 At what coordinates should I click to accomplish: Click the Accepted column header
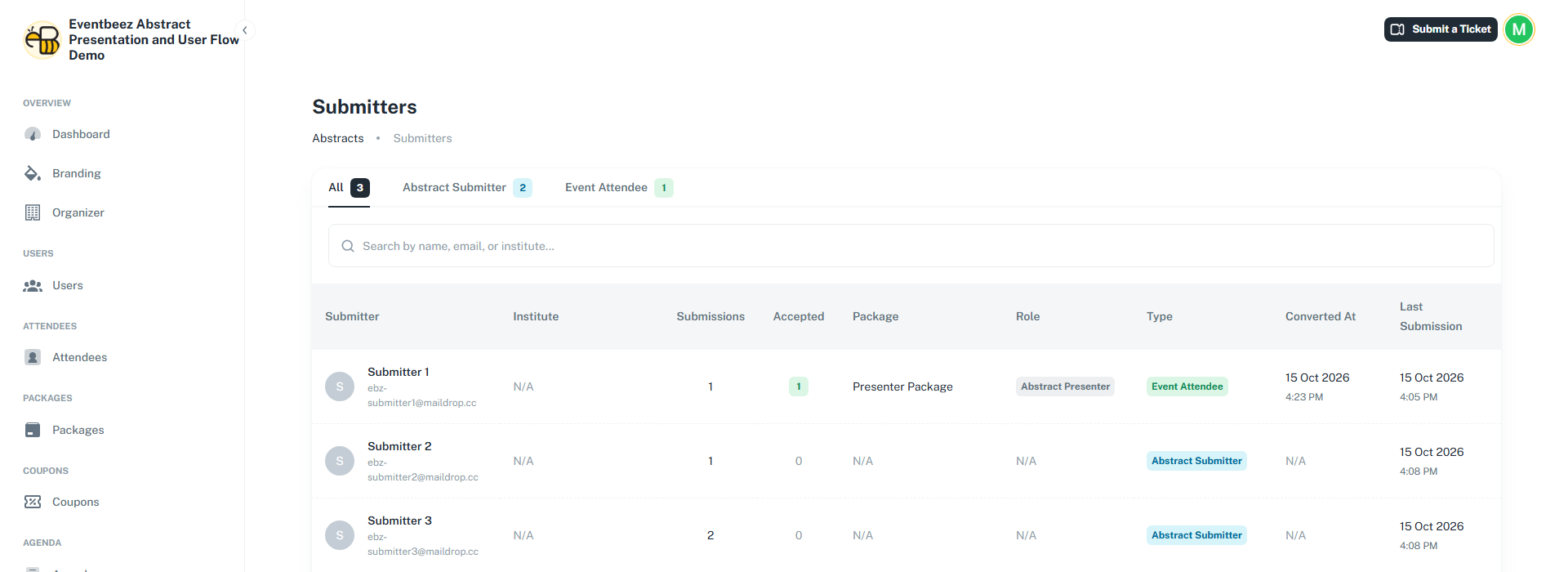[x=799, y=316]
